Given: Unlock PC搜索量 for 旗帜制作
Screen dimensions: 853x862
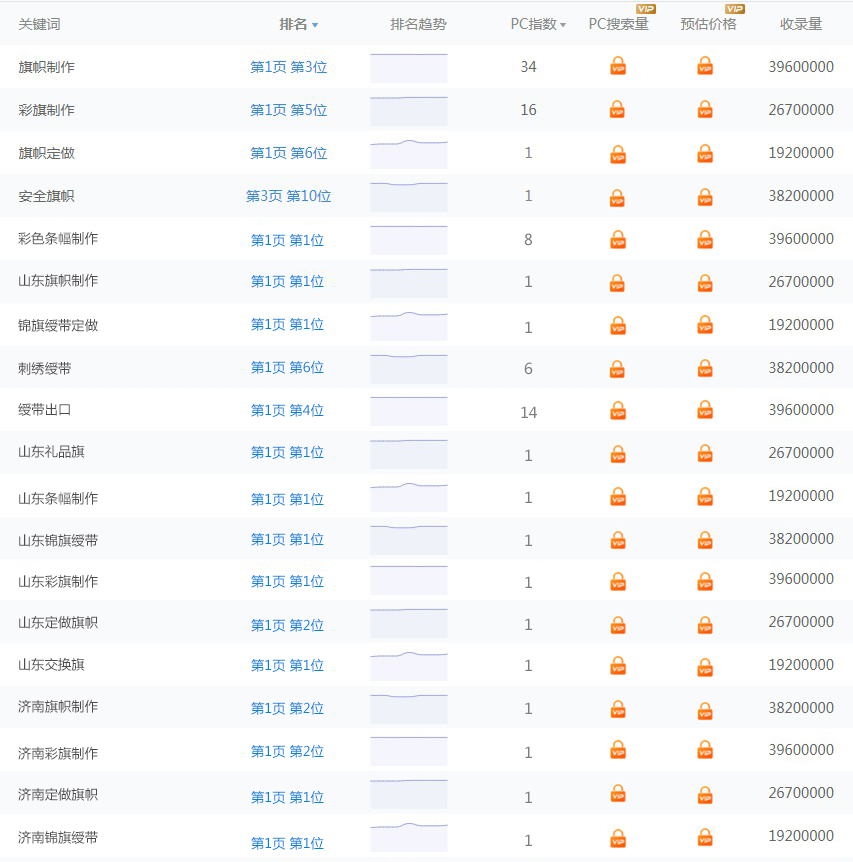Looking at the screenshot, I should pyautogui.click(x=618, y=67).
